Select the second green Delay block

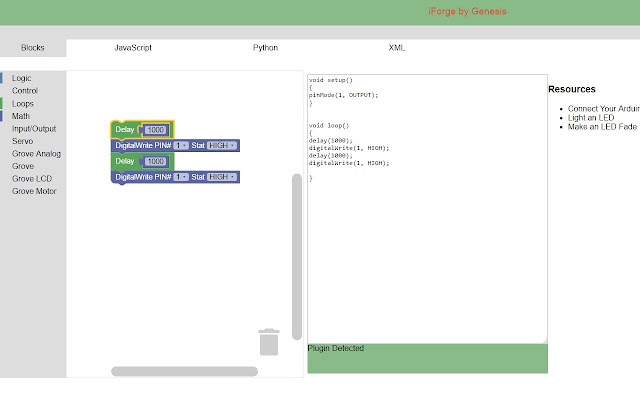pyautogui.click(x=124, y=161)
